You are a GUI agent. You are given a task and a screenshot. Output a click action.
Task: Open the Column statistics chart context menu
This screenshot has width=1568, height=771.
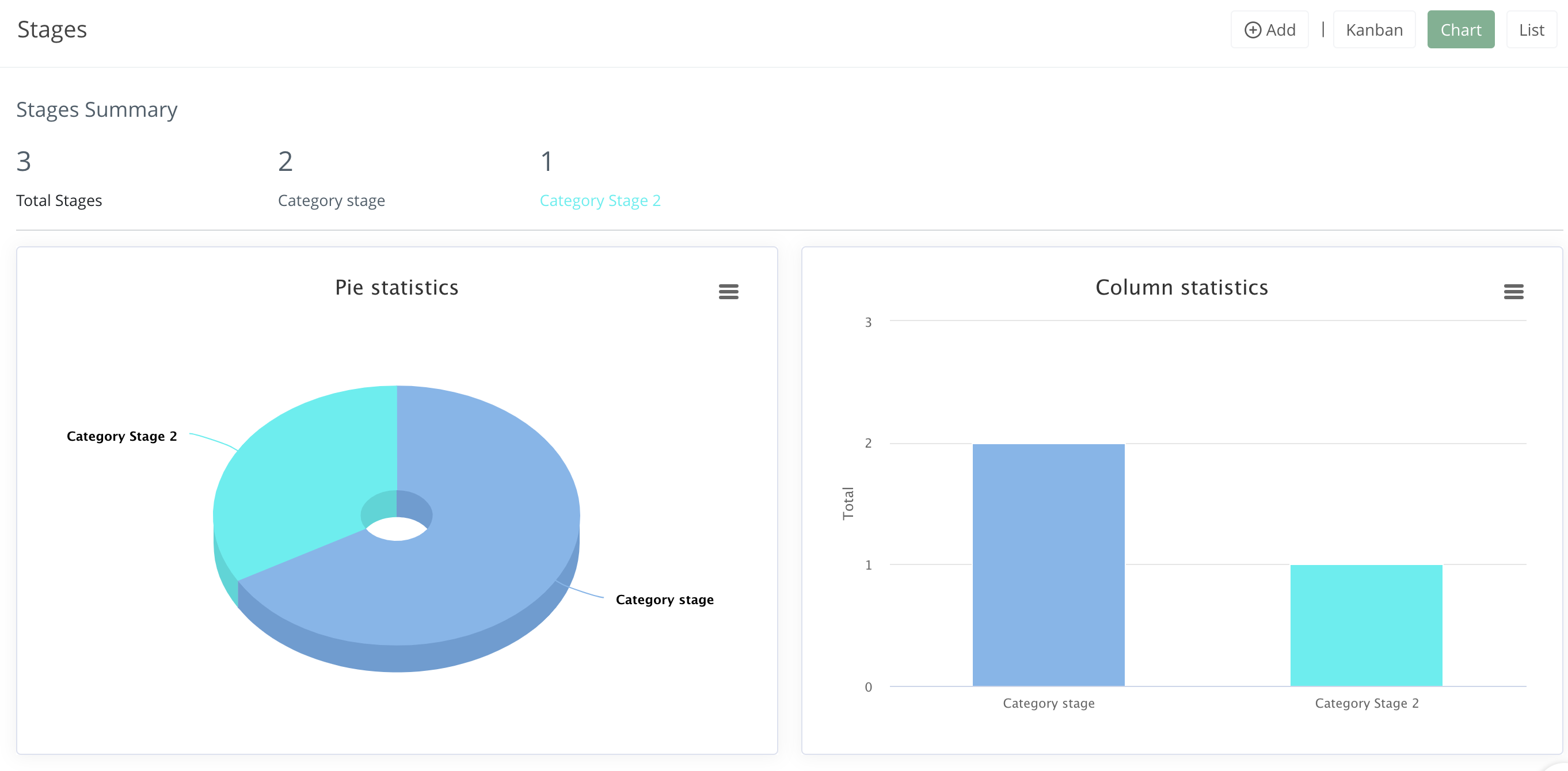pyautogui.click(x=1515, y=292)
